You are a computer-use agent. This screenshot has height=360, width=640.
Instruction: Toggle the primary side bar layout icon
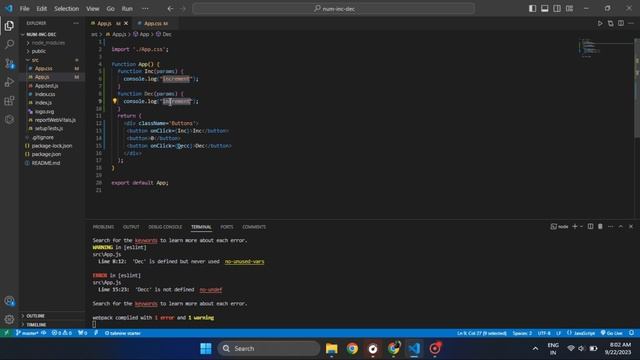click(532, 9)
